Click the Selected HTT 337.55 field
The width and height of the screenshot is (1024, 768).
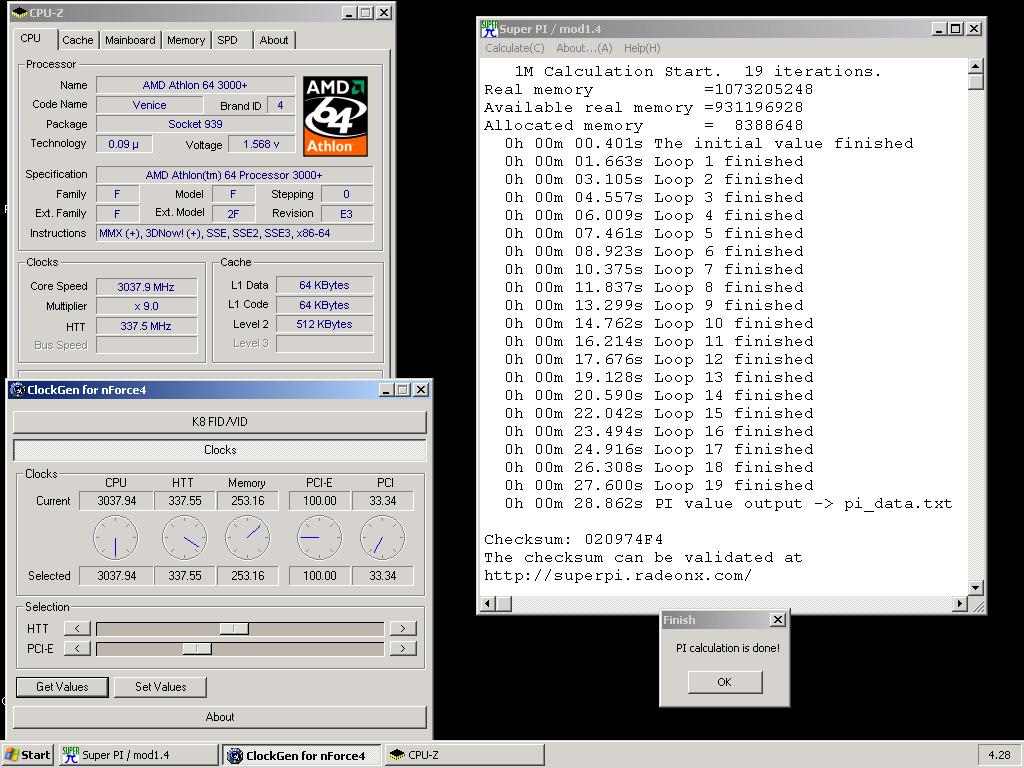tap(185, 576)
